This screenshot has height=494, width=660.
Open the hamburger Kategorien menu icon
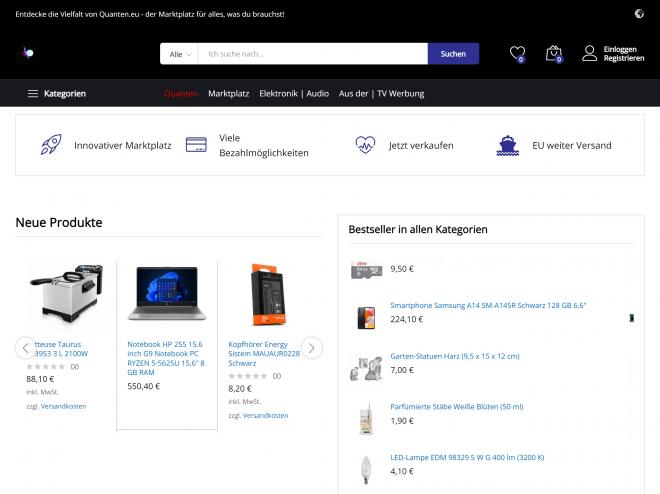(33, 93)
